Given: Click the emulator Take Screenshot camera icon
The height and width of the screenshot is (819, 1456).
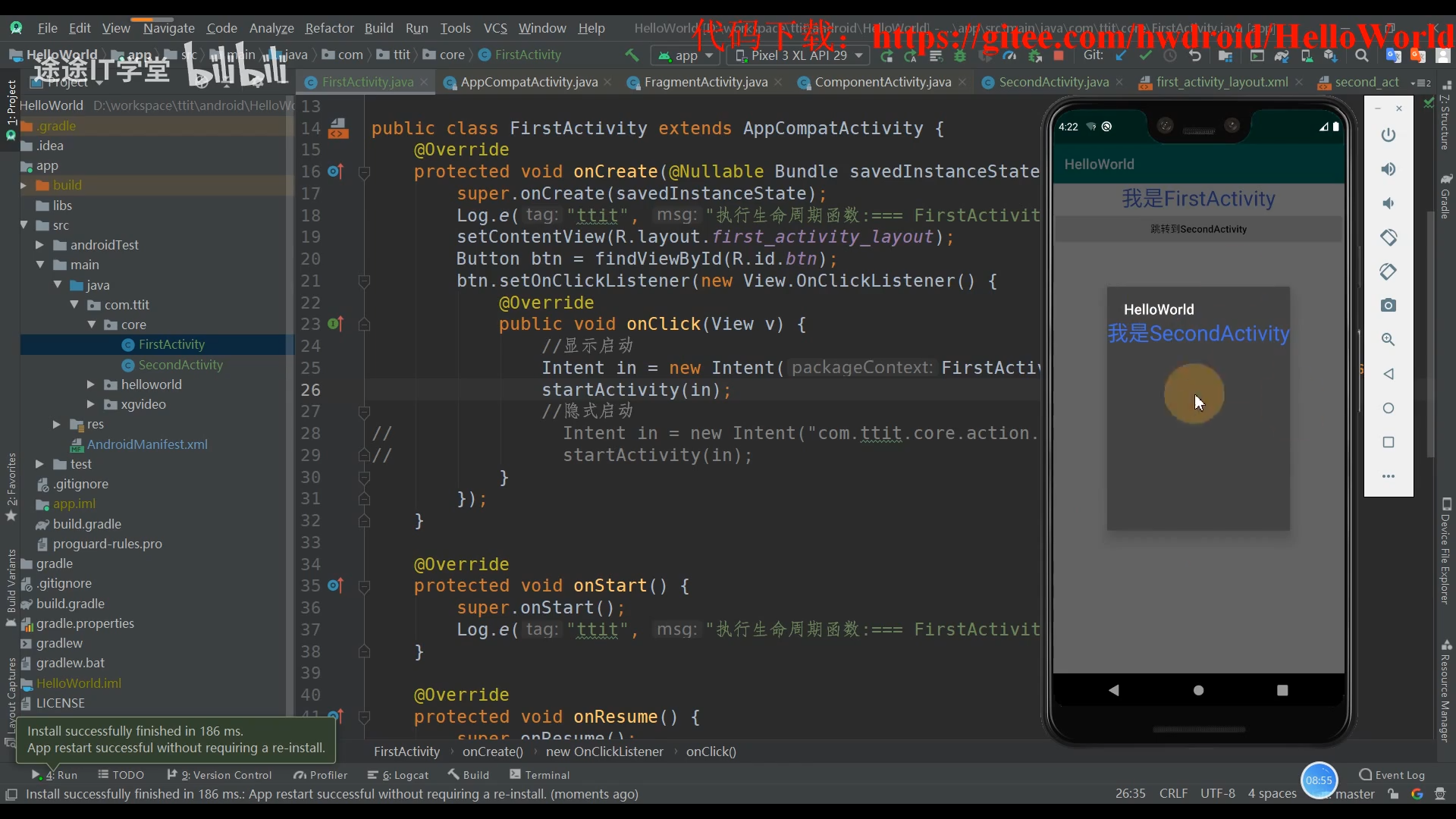Looking at the screenshot, I should 1389,306.
